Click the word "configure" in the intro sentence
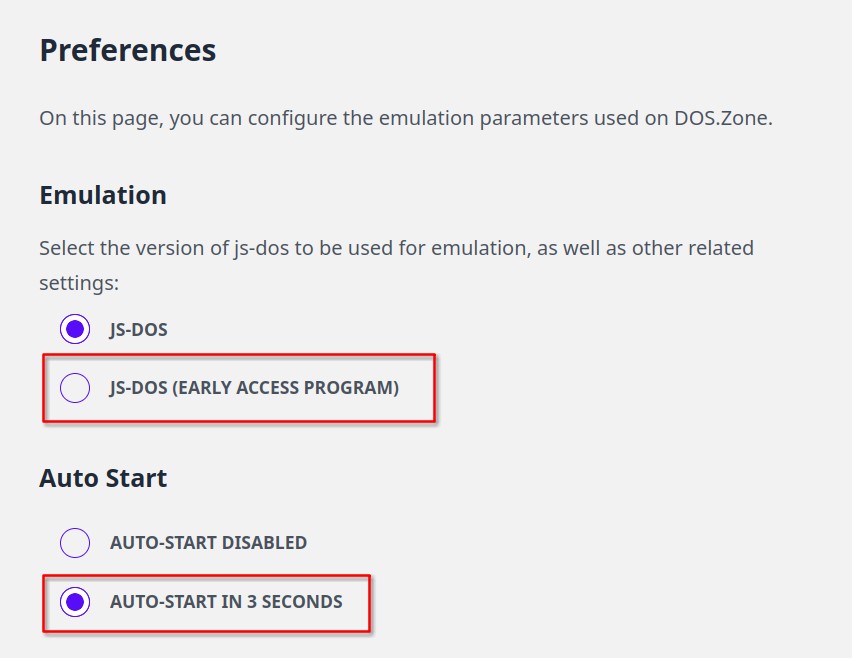Screen dimensions: 852x658 pyautogui.click(x=292, y=118)
